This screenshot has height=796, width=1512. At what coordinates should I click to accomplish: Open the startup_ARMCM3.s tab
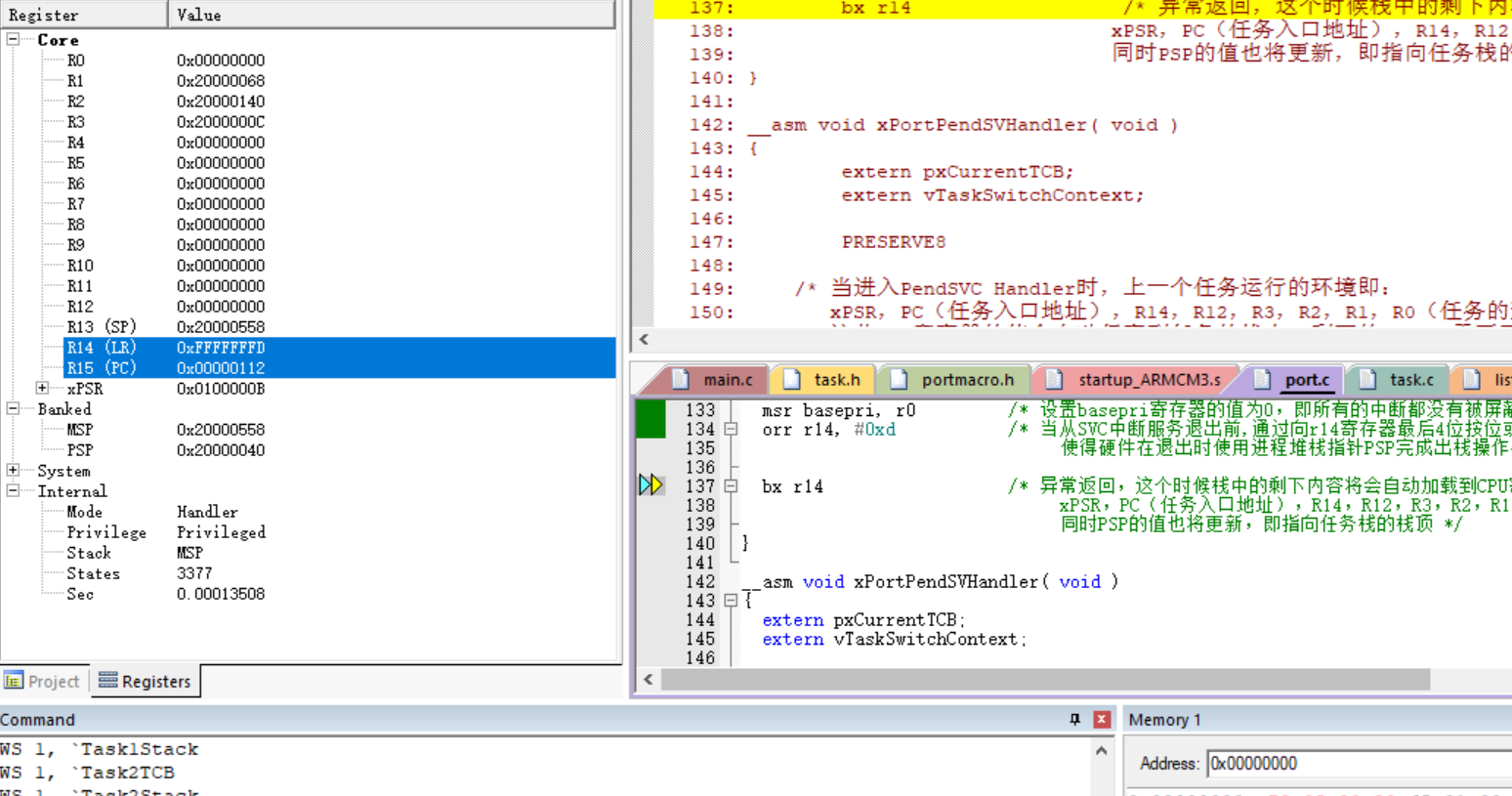point(1136,380)
